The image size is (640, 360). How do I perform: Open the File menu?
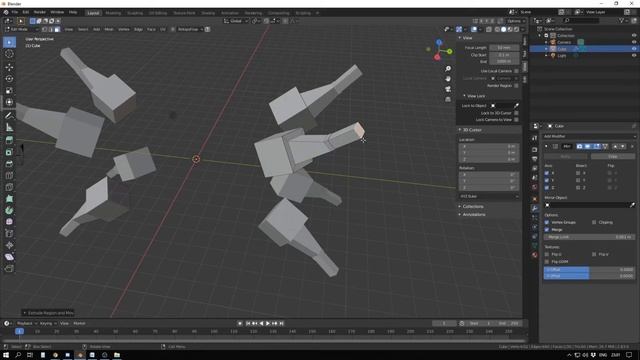click(15, 12)
